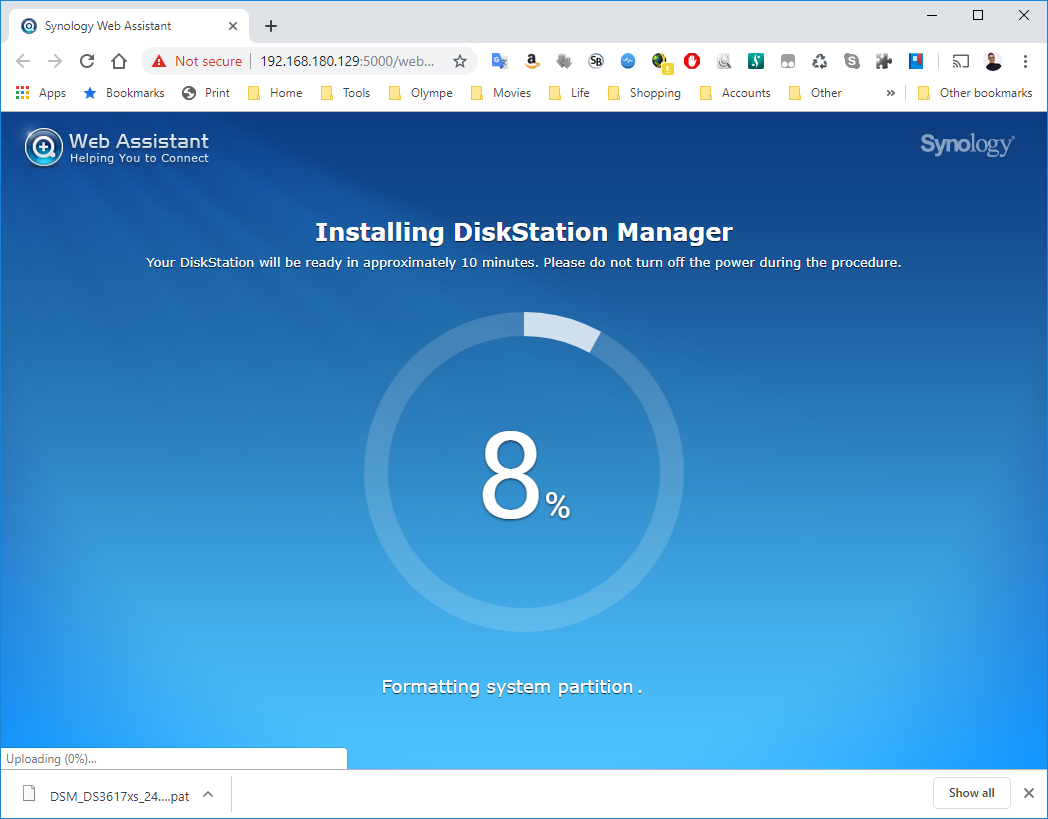Screen dimensions: 1048x819
Task: Open the Home bookmarks folder
Action: pyautogui.click(x=275, y=93)
